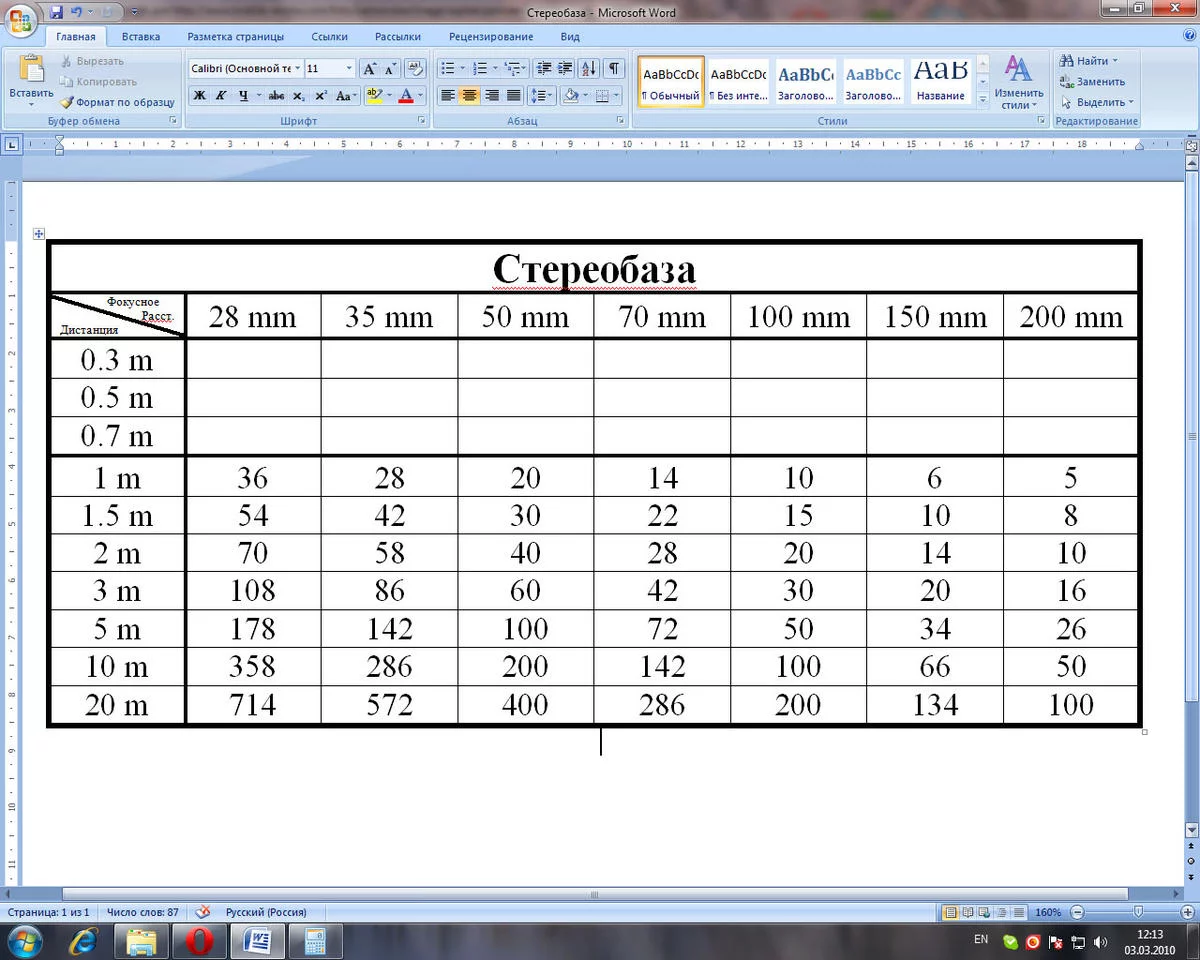
Task: Justify text alignment
Action: [x=514, y=96]
